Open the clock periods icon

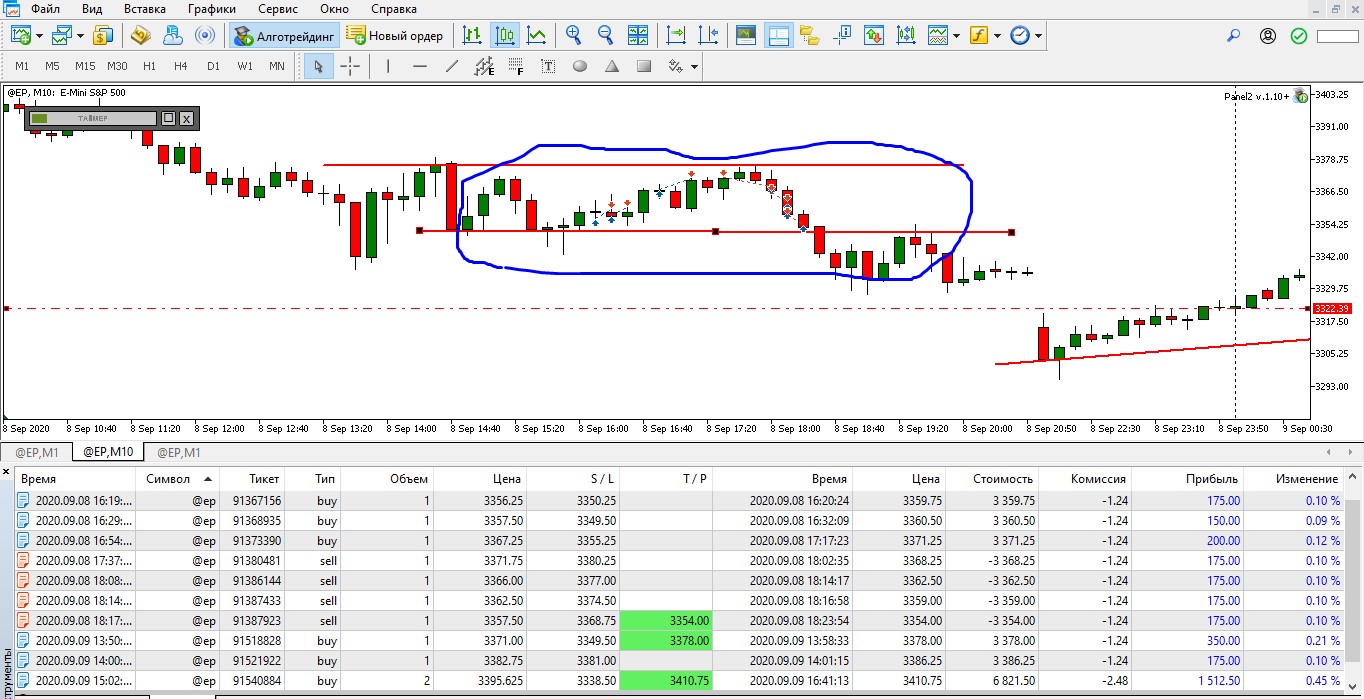pyautogui.click(x=1020, y=36)
